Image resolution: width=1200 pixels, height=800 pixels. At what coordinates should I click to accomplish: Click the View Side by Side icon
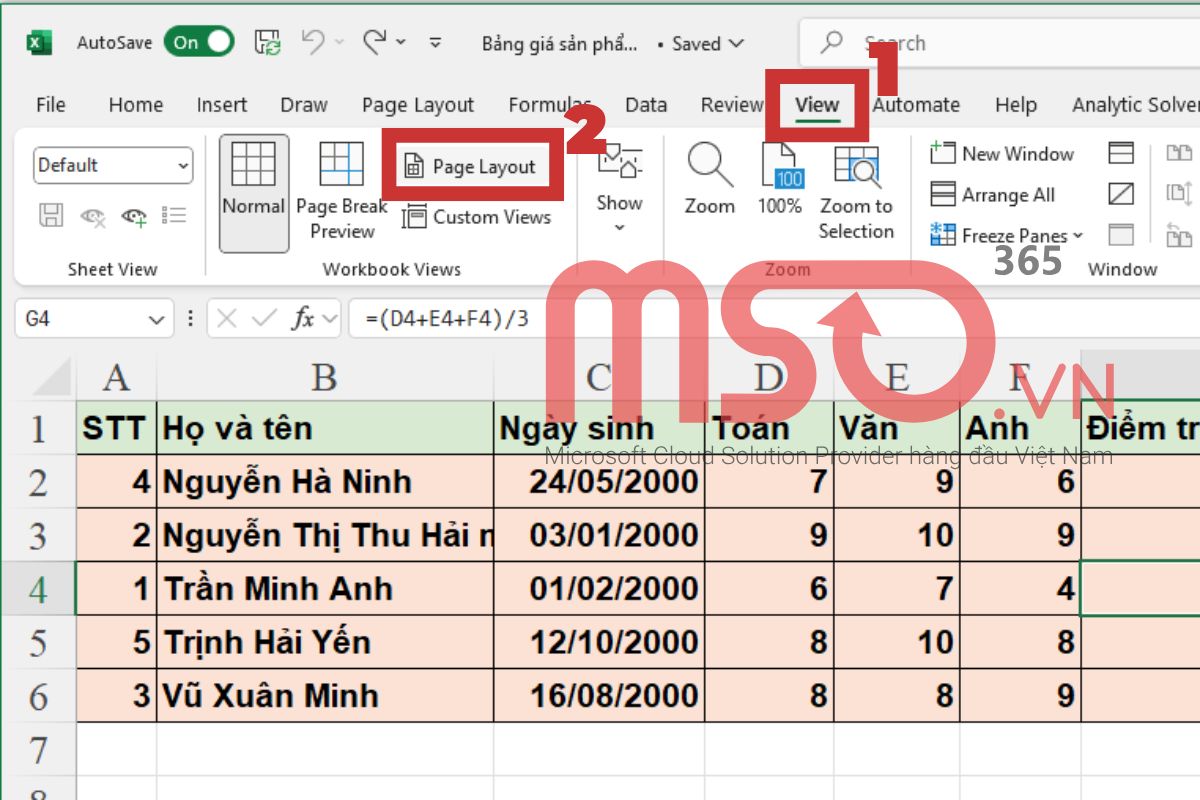point(1180,153)
